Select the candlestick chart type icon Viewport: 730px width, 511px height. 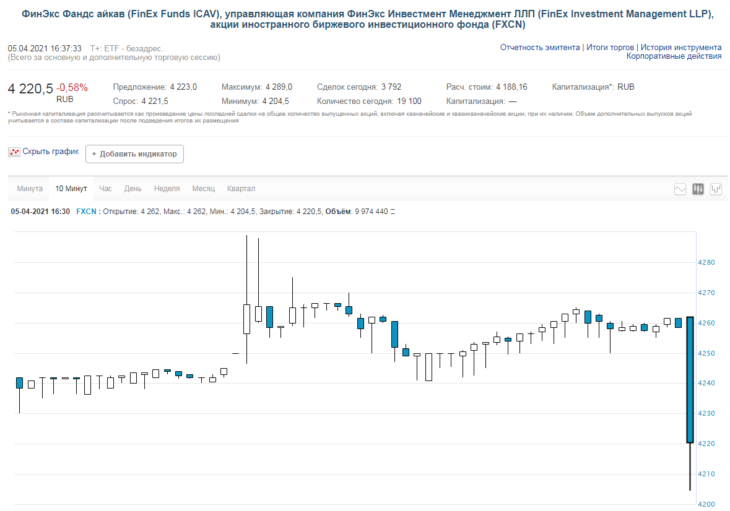tap(698, 189)
